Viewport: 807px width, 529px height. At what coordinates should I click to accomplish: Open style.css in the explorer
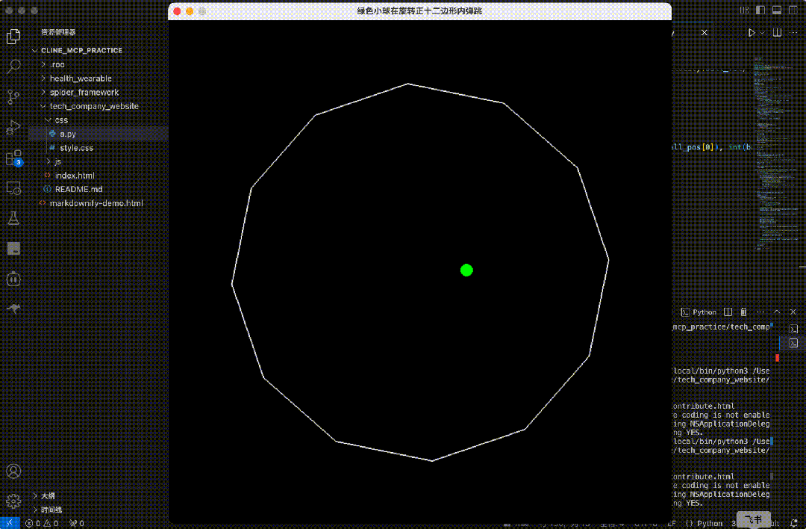76,147
